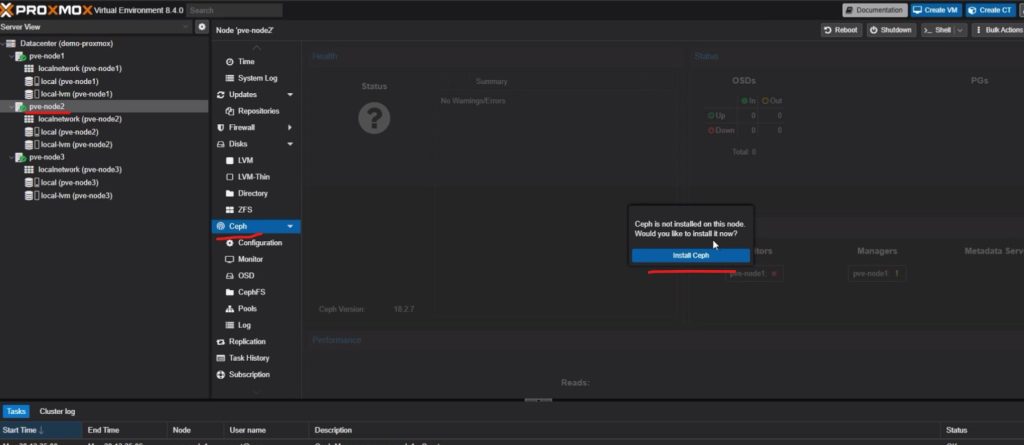The width and height of the screenshot is (1024, 445).
Task: Open the Directory storage page
Action: coord(255,193)
